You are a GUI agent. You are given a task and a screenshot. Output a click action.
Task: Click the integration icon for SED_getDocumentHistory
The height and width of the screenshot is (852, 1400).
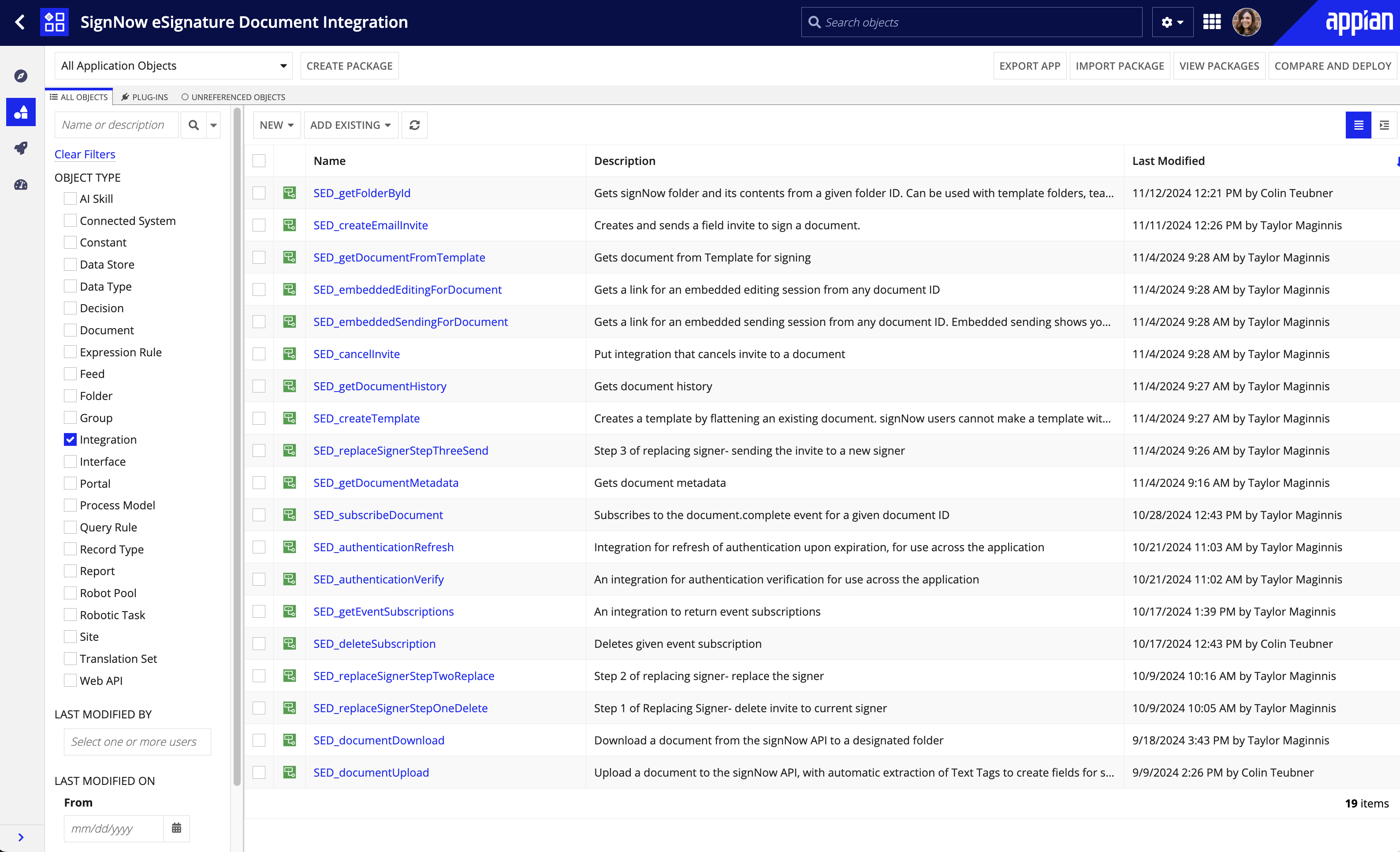click(x=289, y=386)
